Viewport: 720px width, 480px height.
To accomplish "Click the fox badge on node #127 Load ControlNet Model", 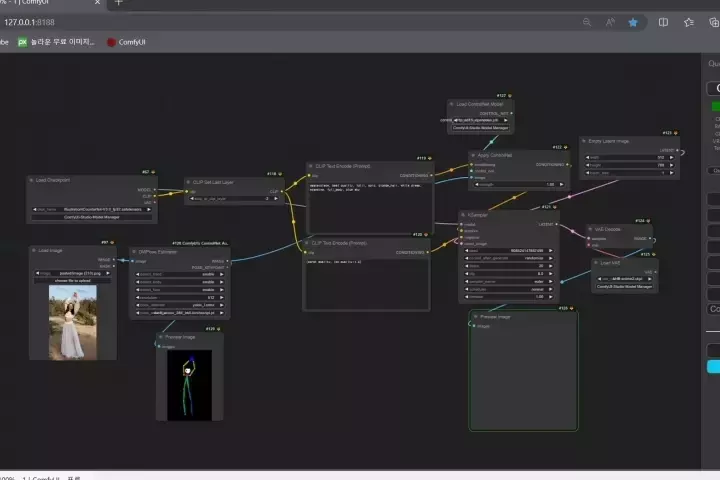I will point(510,96).
